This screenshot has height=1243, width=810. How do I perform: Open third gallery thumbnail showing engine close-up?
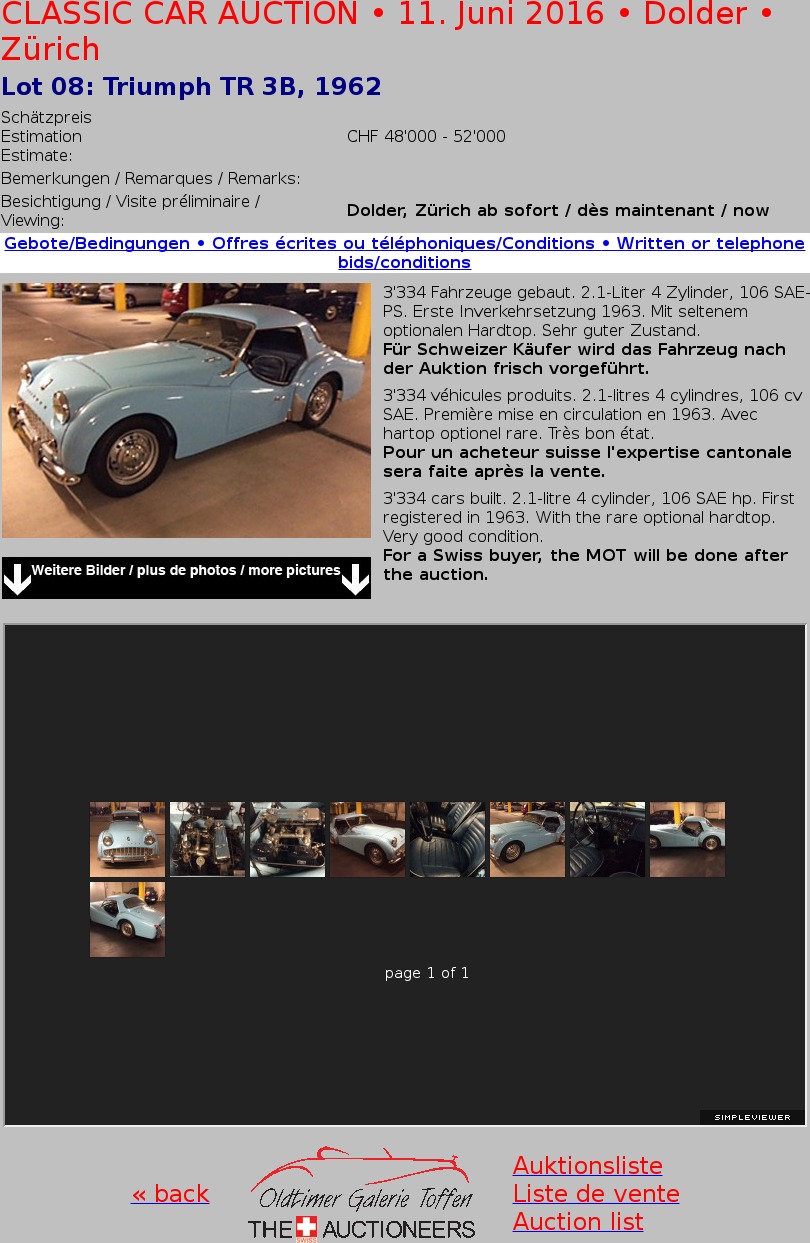(287, 839)
